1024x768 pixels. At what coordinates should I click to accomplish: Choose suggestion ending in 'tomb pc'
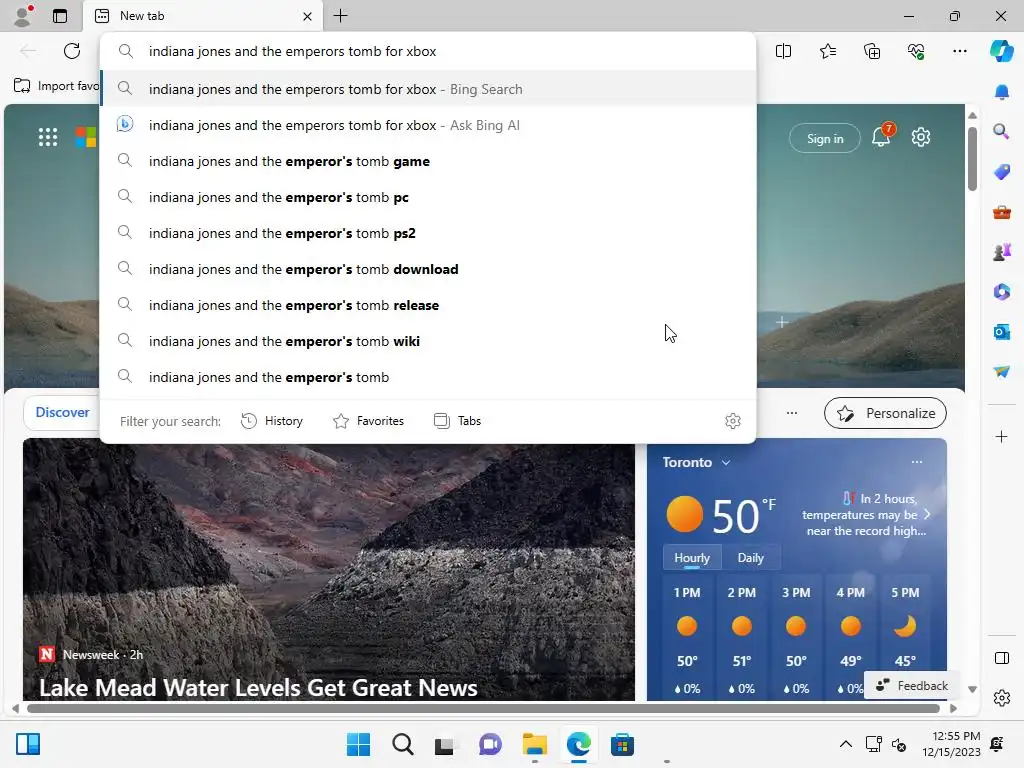click(428, 197)
